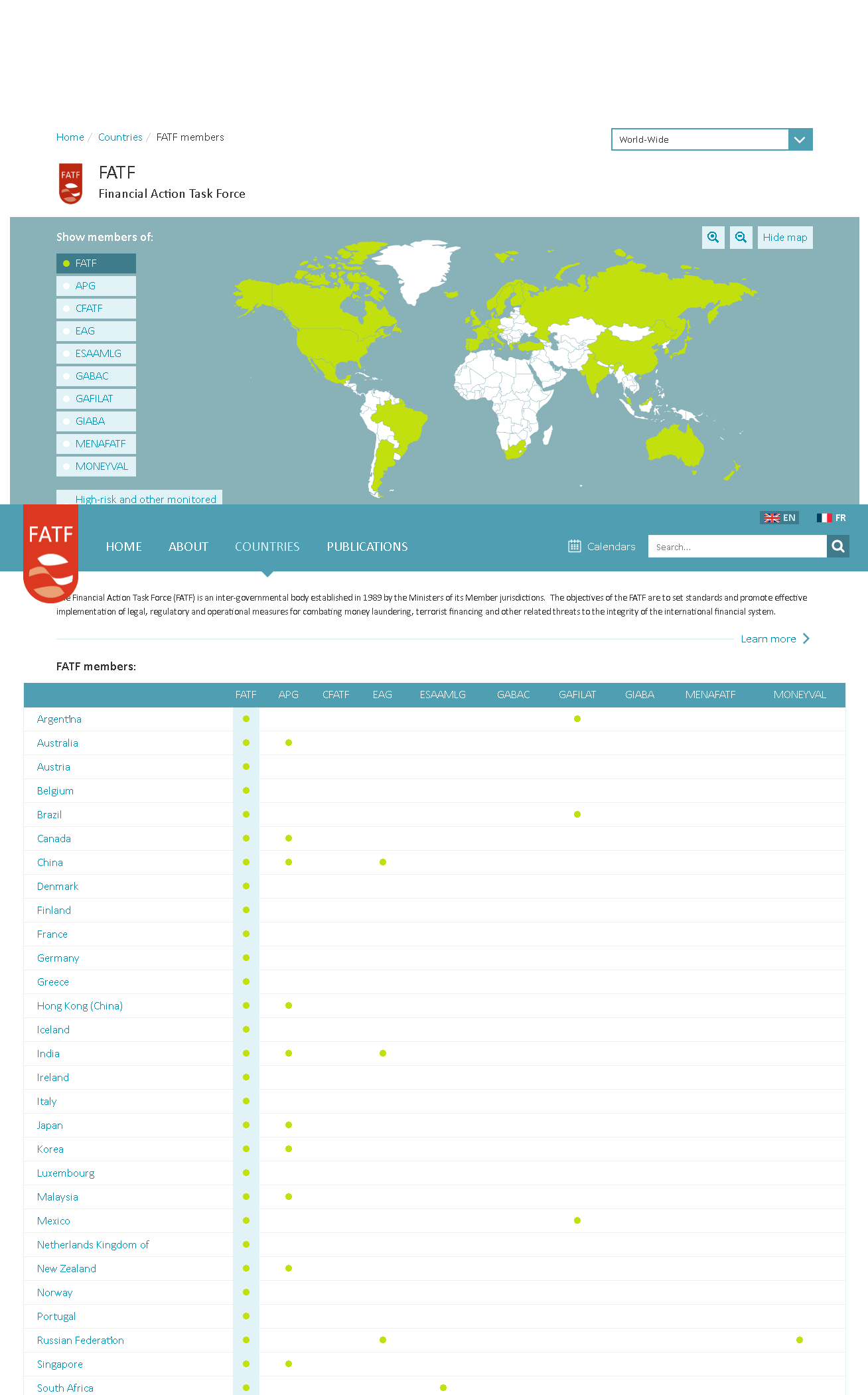Click the ESAAMLG column header
Screen dimensions: 868x1395
pos(443,695)
